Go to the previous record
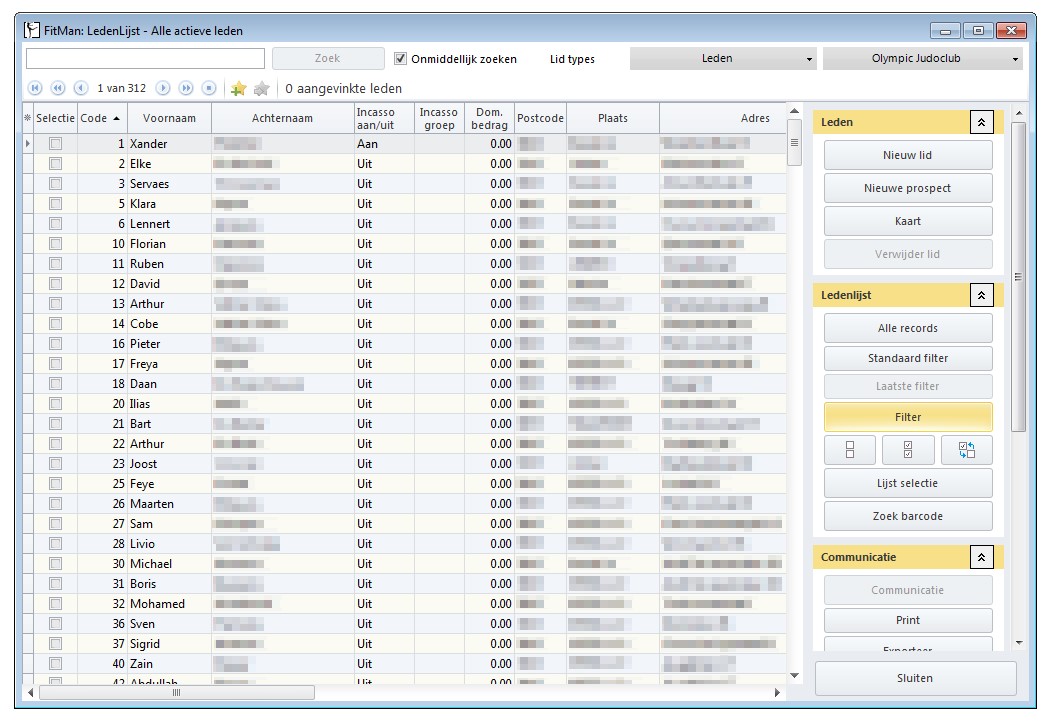The image size is (1050, 722). pyautogui.click(x=81, y=87)
